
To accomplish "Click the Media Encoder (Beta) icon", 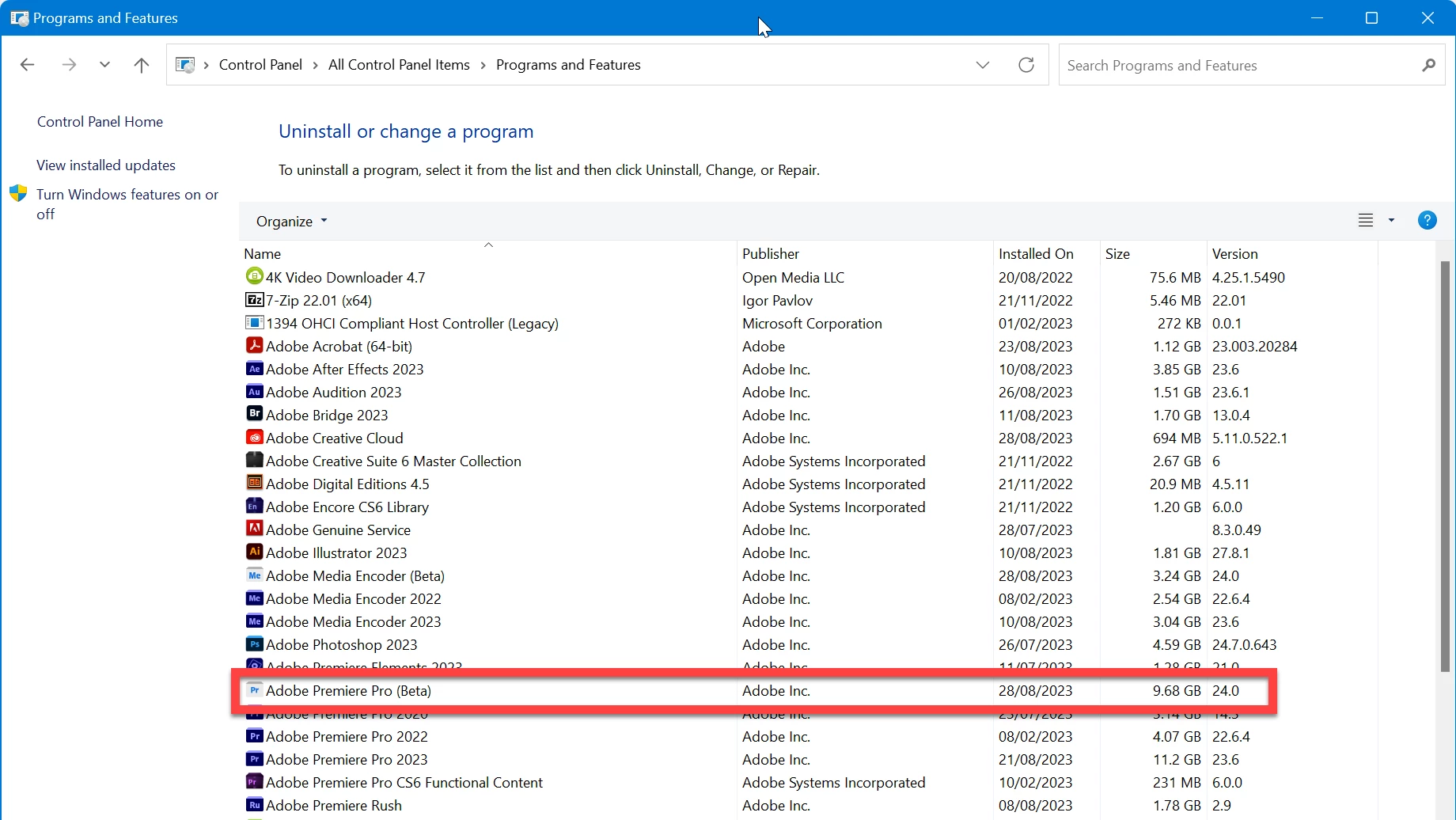I will 254,575.
